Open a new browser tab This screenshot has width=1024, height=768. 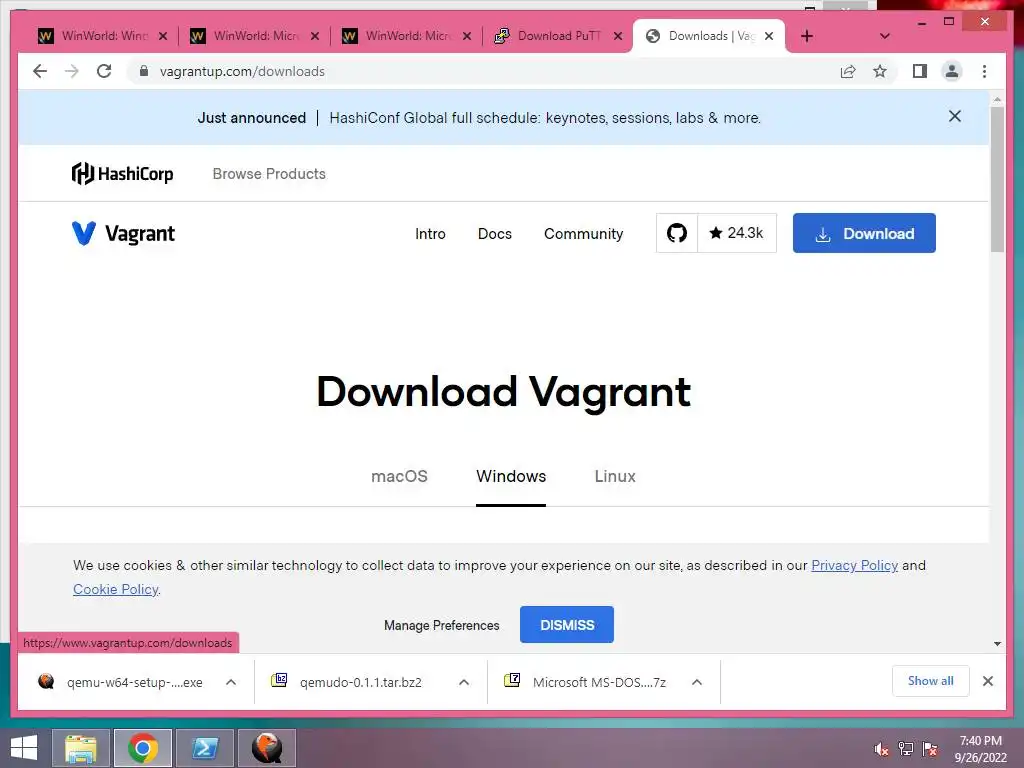coord(807,36)
